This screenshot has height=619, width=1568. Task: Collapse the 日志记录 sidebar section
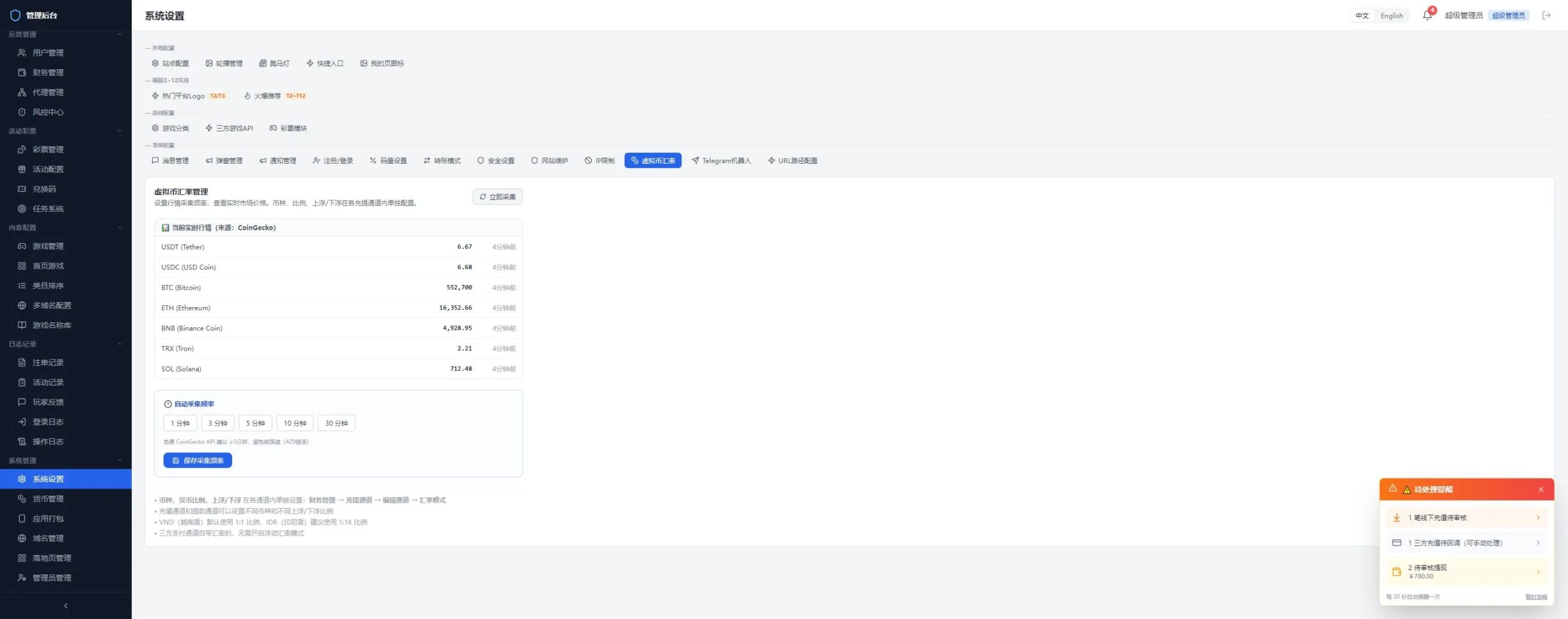(119, 344)
